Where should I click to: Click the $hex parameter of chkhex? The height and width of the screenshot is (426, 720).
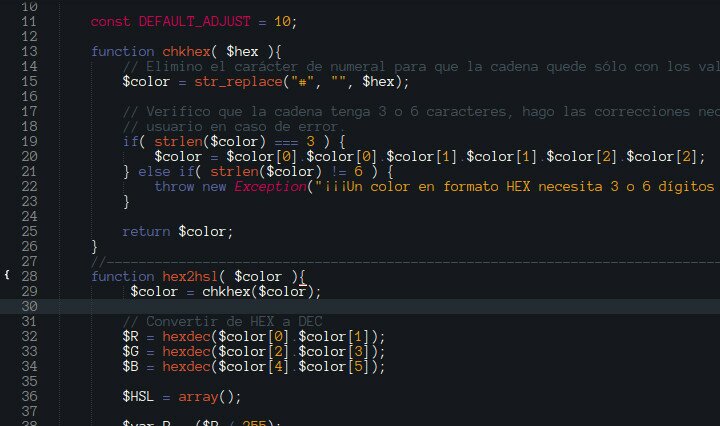pyautogui.click(x=242, y=51)
